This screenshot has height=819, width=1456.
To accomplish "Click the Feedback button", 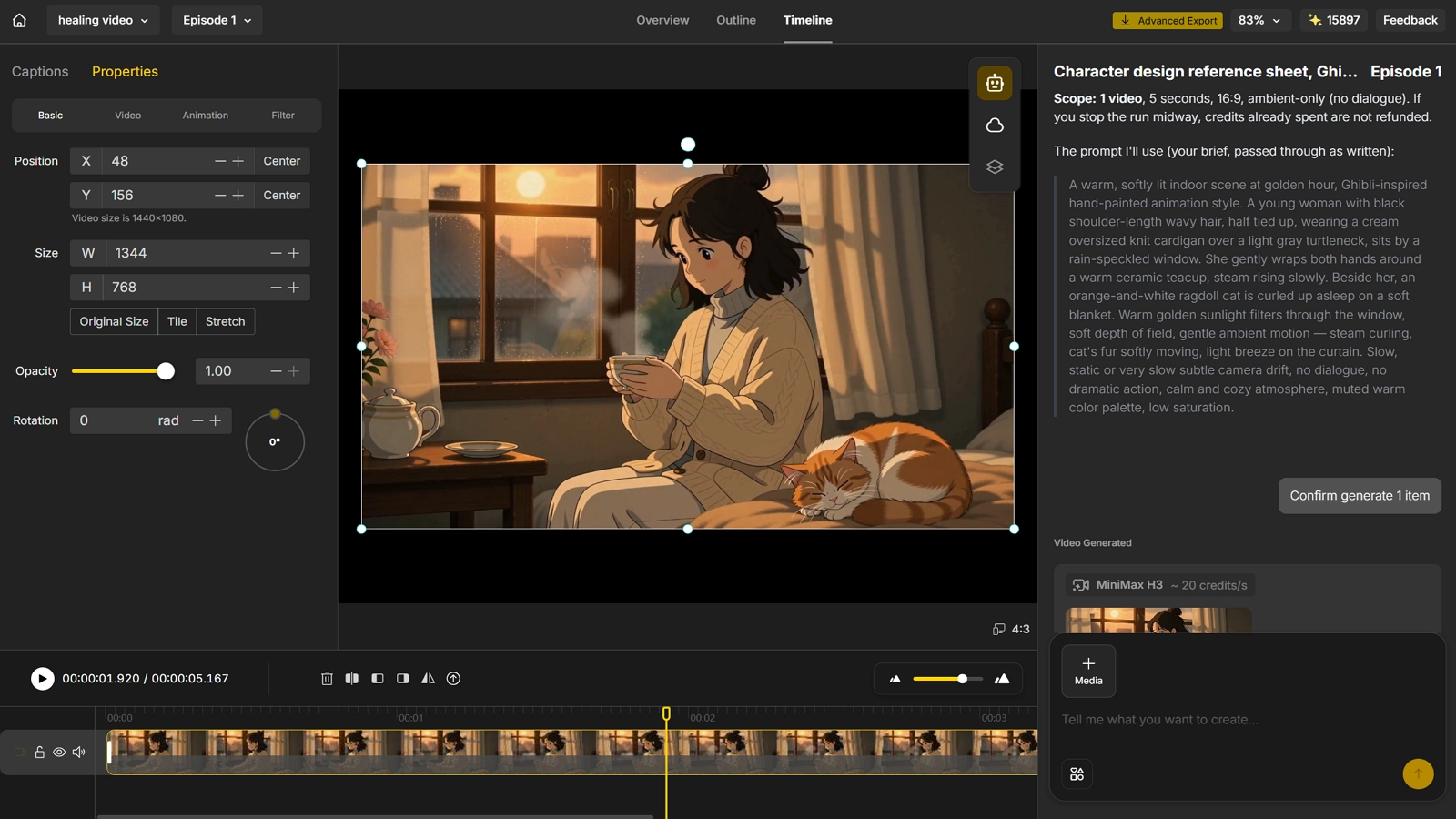I will pos(1410,20).
